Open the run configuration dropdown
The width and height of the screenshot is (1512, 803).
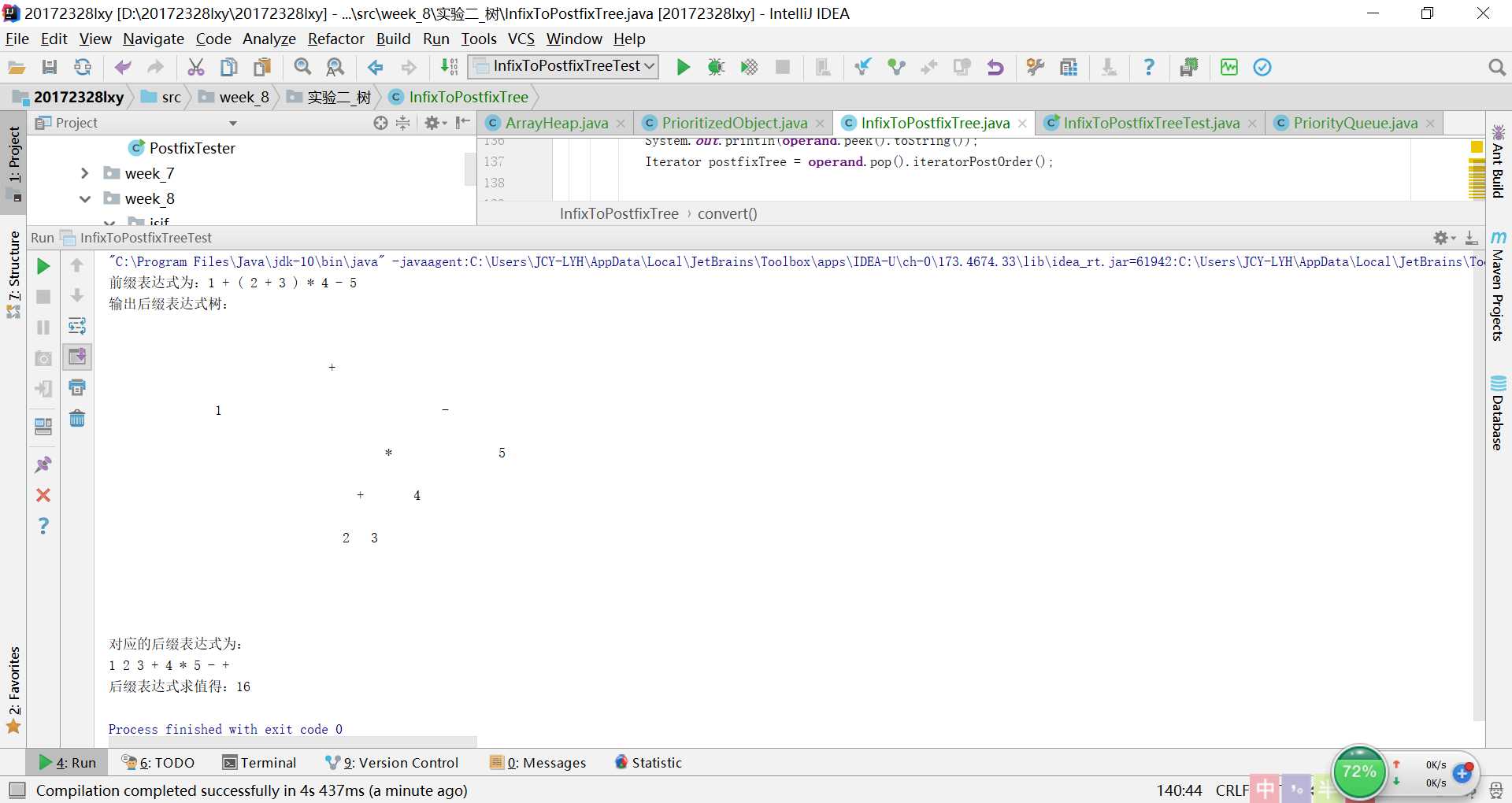[564, 67]
